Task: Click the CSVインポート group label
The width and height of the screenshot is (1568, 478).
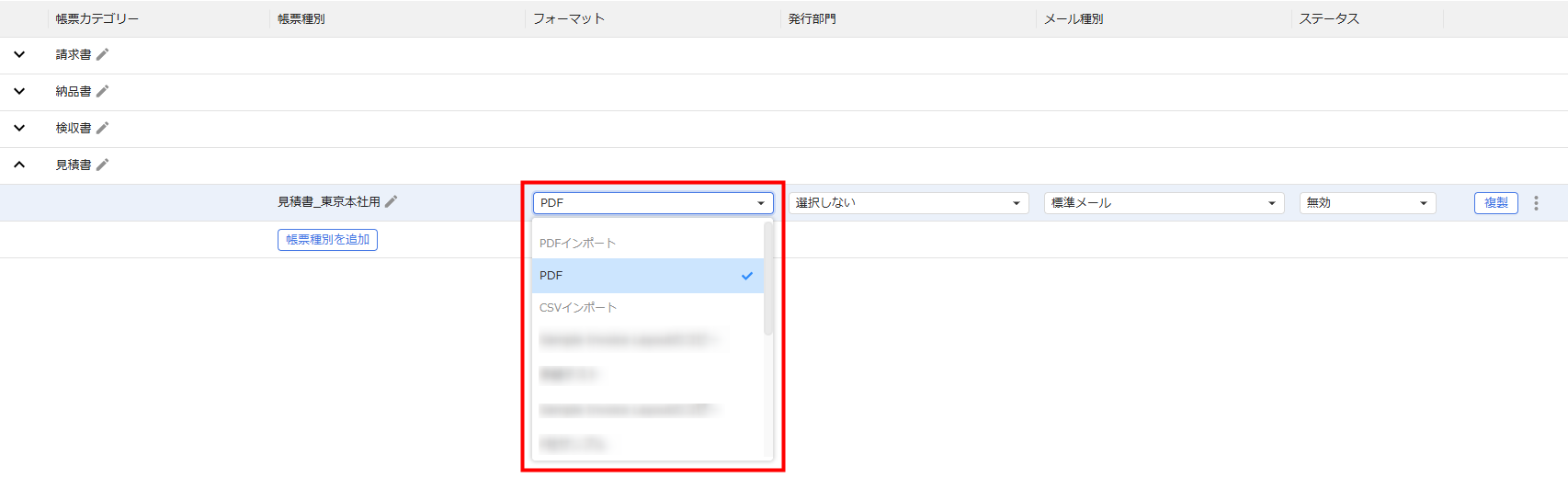Action: click(577, 308)
